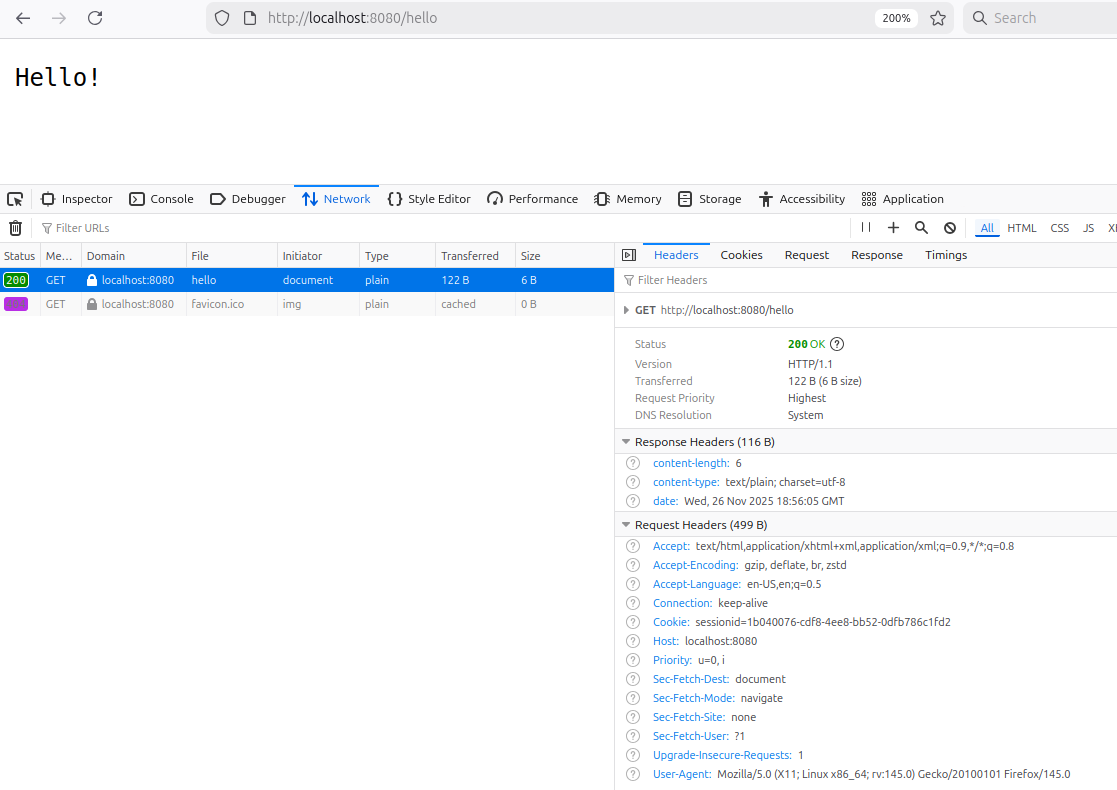Open request blocking icon
Screen dimensions: 1117x790
(950, 228)
